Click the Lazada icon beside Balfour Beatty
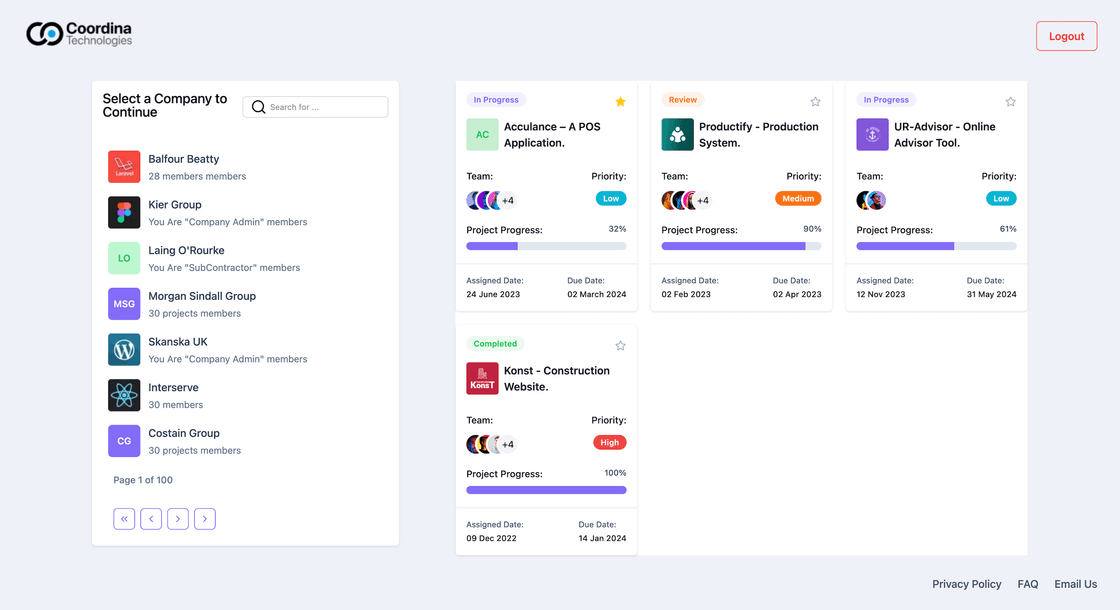The image size is (1120, 610). [x=123, y=166]
